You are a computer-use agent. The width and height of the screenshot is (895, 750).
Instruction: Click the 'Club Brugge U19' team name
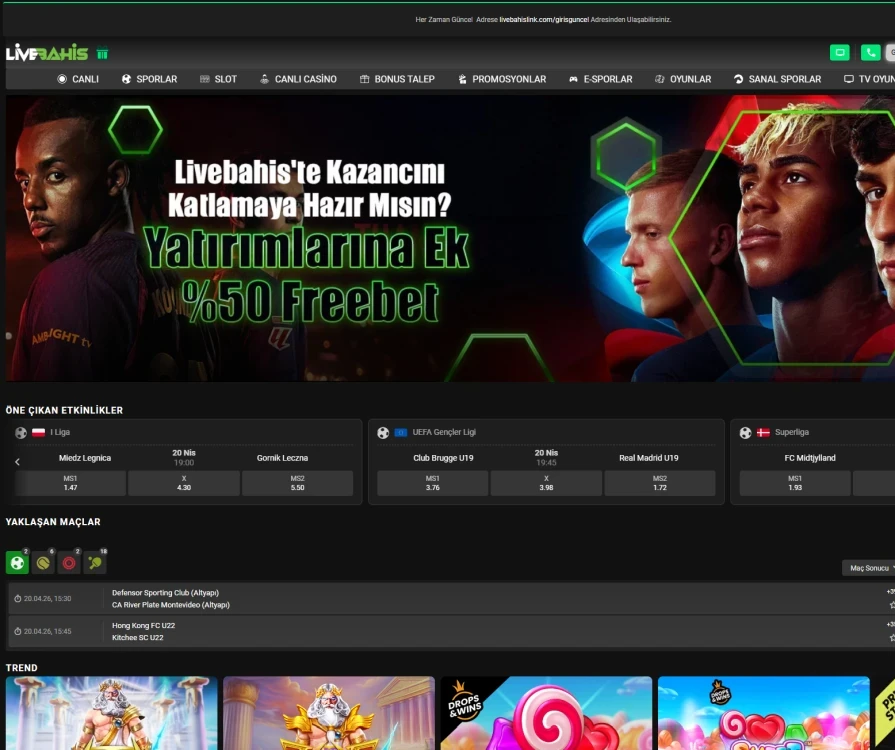pos(444,458)
